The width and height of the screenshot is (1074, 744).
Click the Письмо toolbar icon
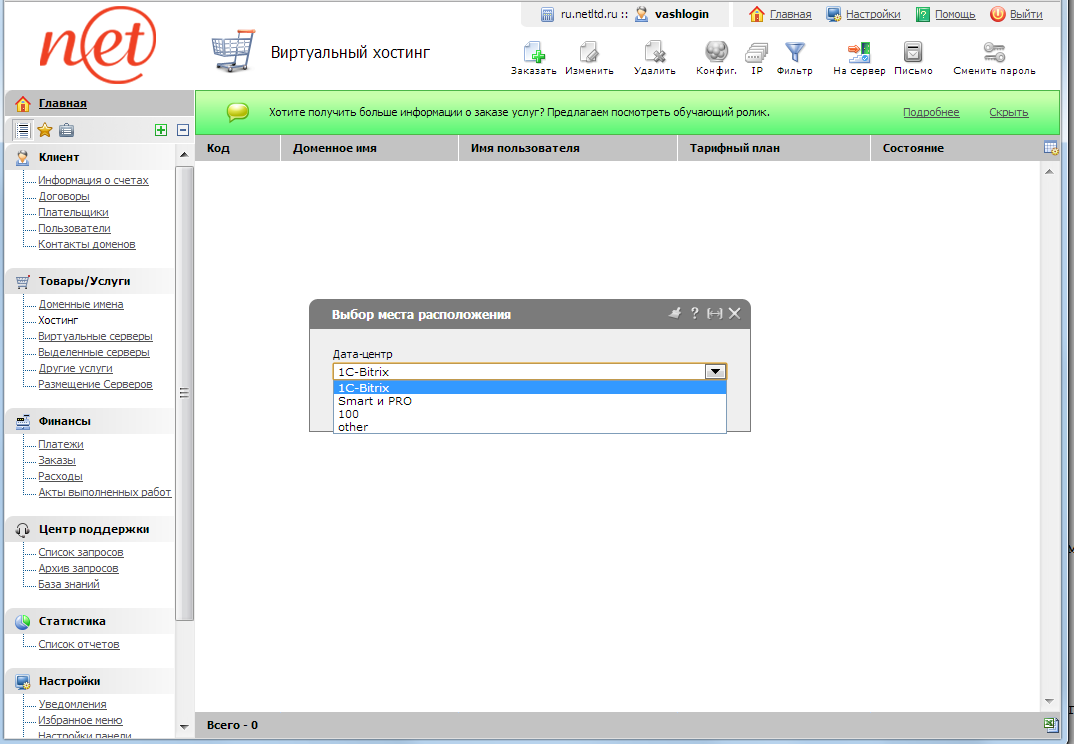point(912,53)
